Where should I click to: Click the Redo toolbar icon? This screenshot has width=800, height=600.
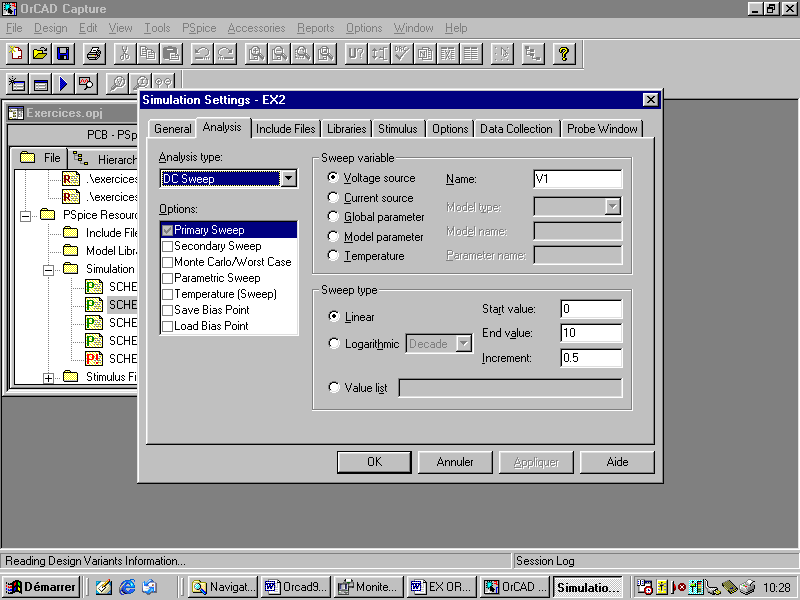(226, 54)
